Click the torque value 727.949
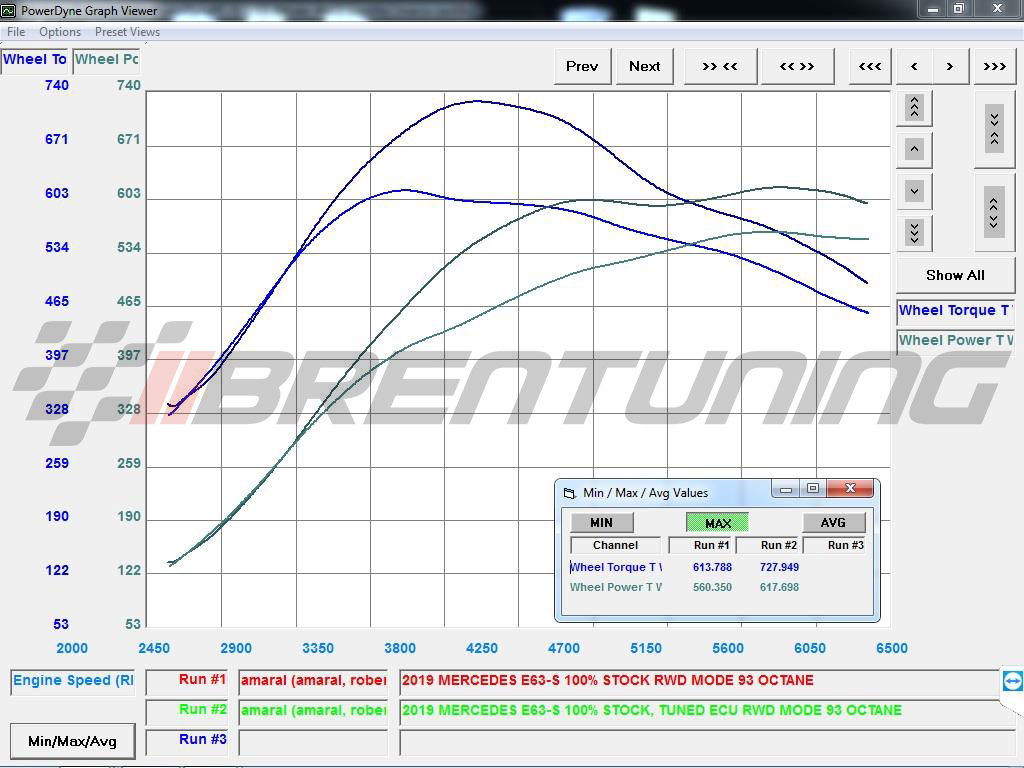Image resolution: width=1024 pixels, height=768 pixels. [779, 568]
